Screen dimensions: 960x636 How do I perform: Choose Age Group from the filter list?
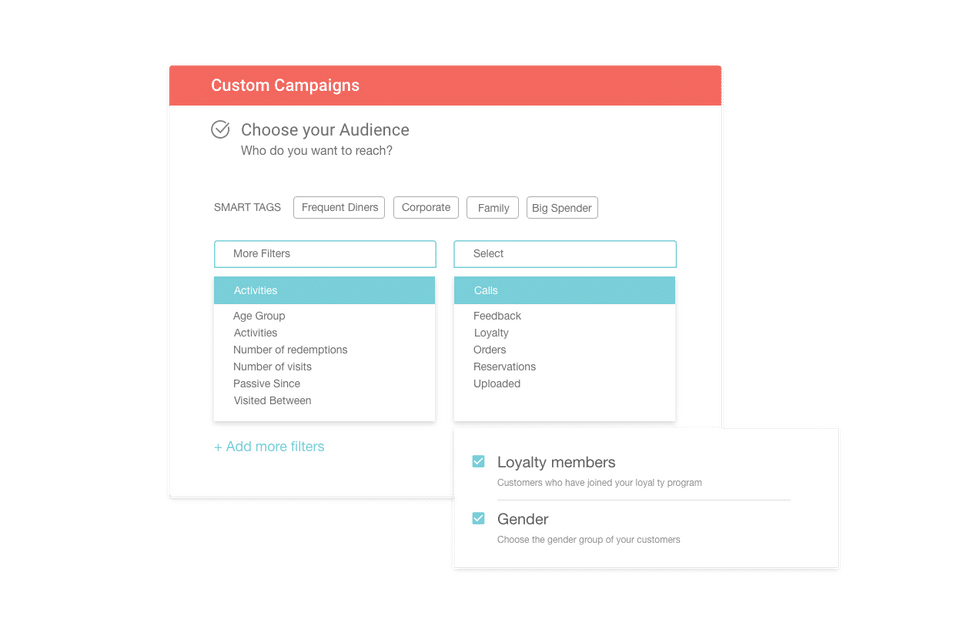(x=259, y=316)
